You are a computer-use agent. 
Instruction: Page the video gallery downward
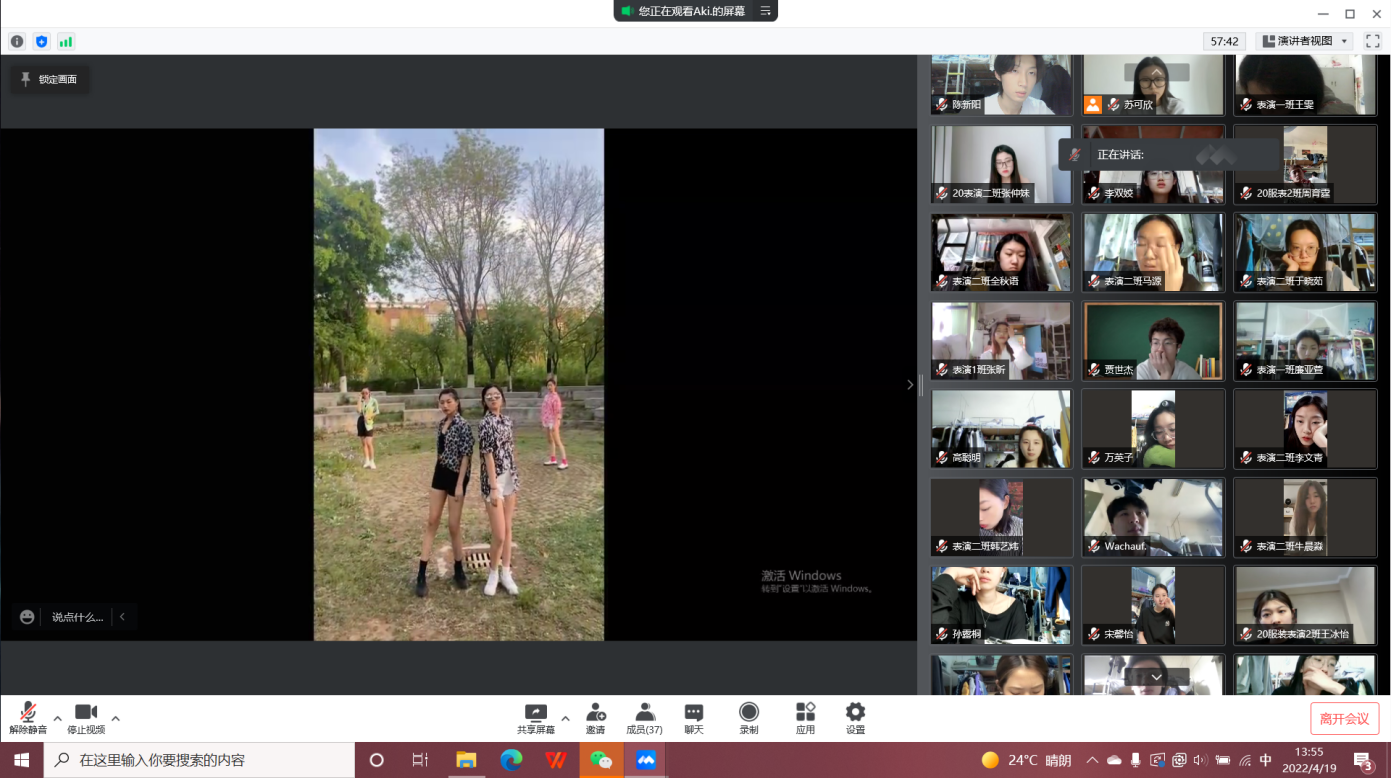tap(1156, 677)
